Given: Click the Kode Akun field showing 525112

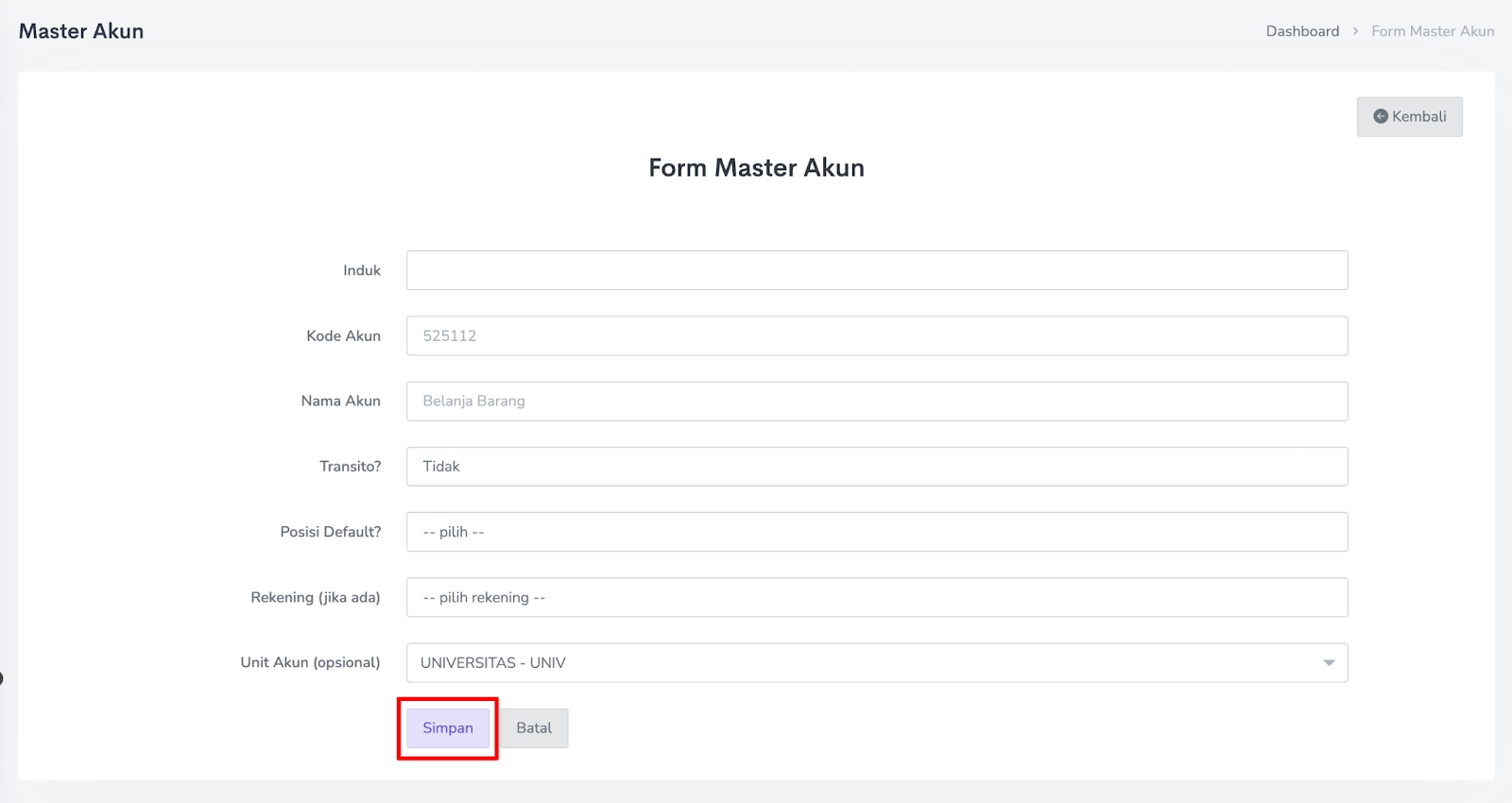Looking at the screenshot, I should tap(876, 335).
